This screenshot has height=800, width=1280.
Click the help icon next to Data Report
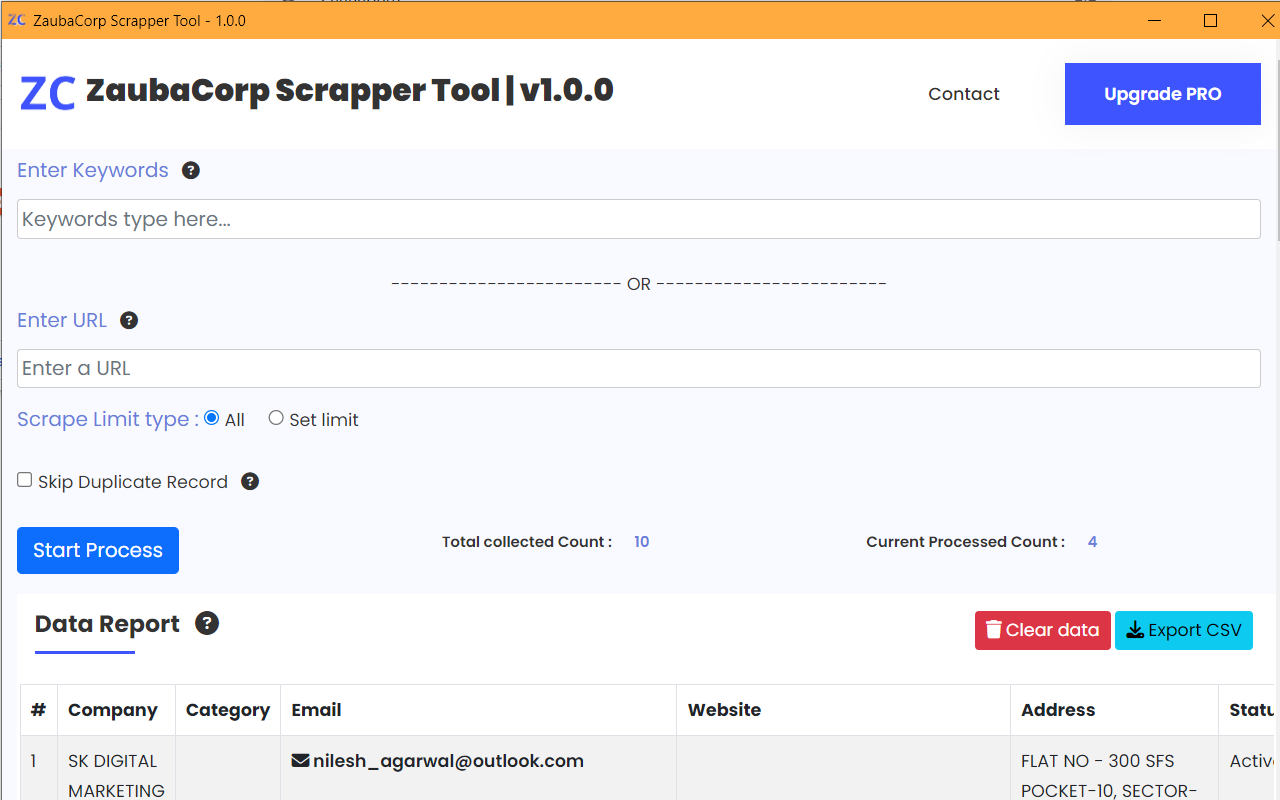pyautogui.click(x=207, y=623)
